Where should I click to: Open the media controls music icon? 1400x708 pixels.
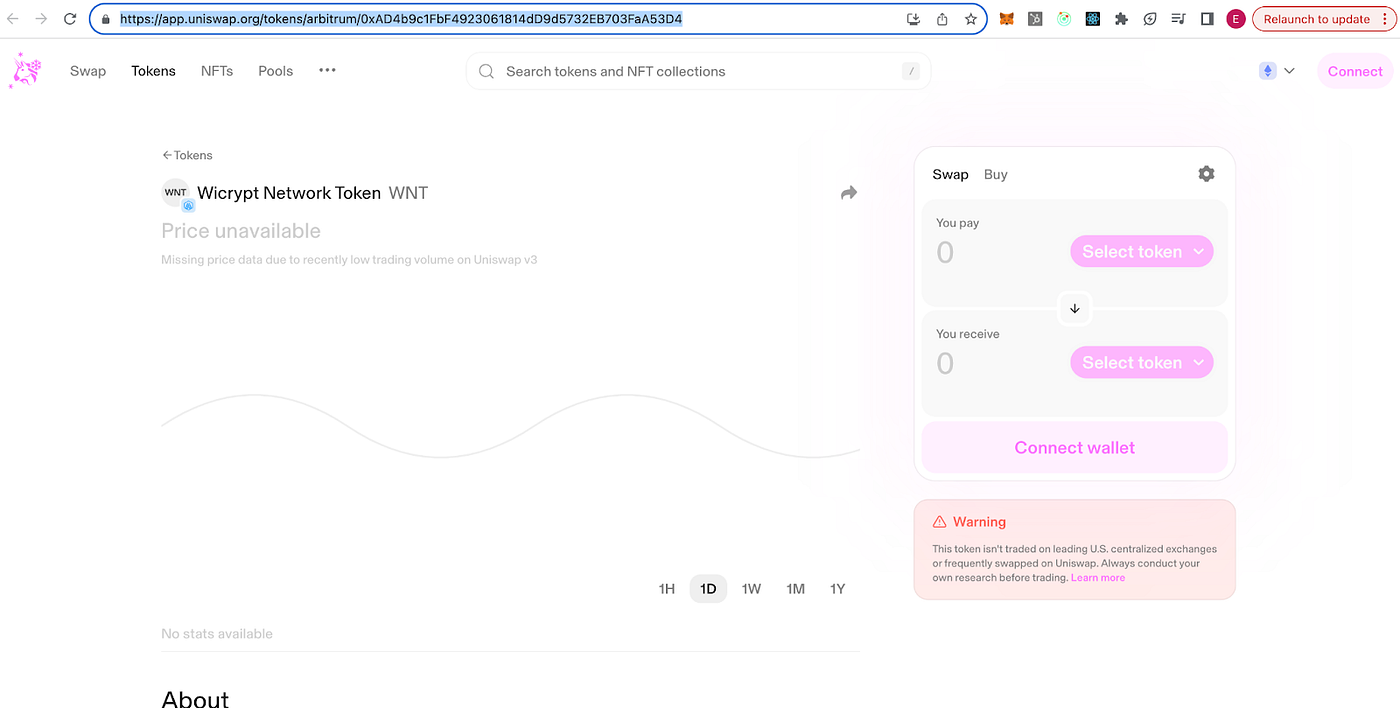[1178, 19]
